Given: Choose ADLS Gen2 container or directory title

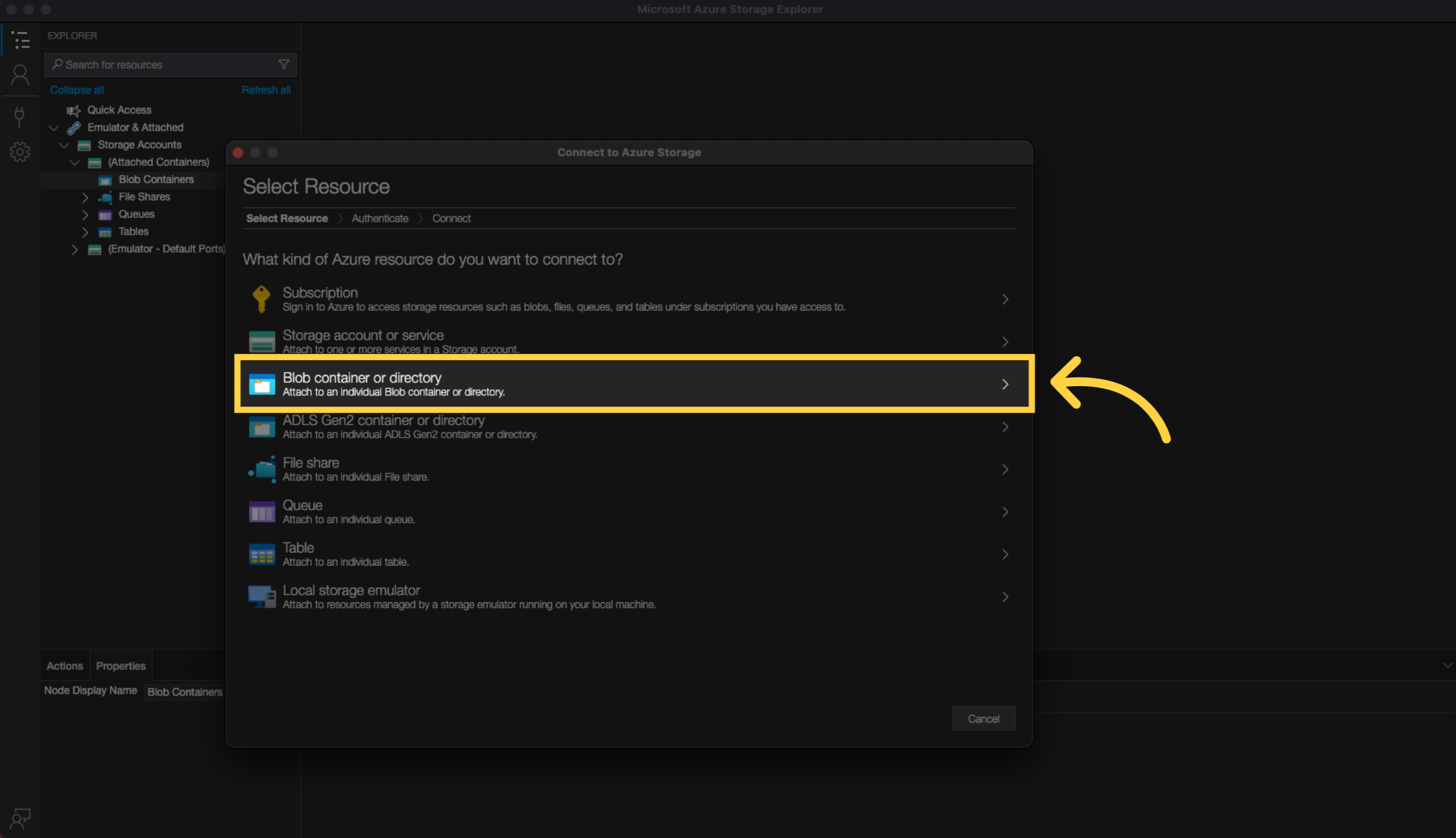Looking at the screenshot, I should pos(384,420).
